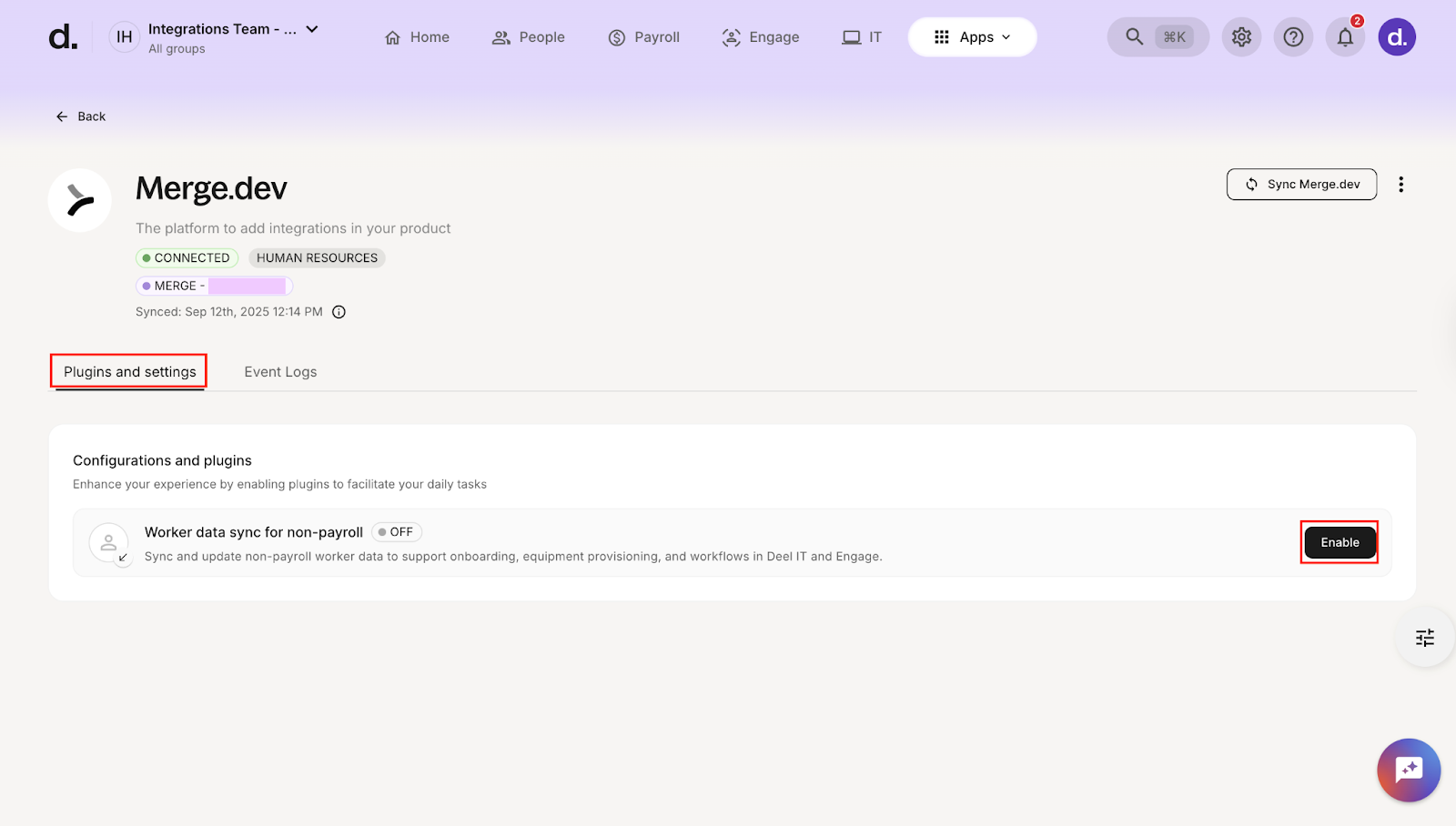This screenshot has width=1456, height=826.
Task: Click the Sync Merge.dev button
Action: (1301, 185)
